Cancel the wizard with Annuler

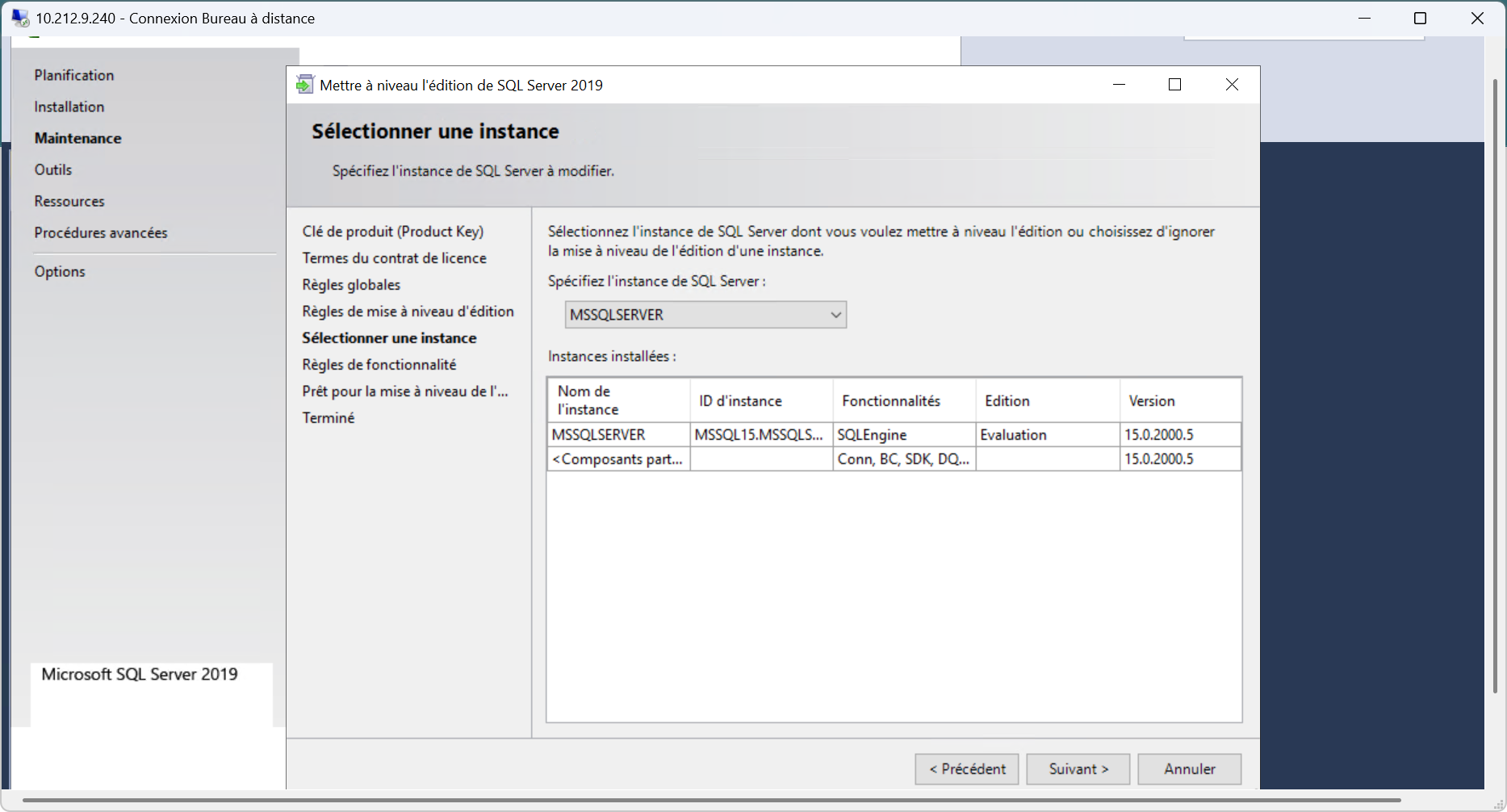click(1189, 769)
